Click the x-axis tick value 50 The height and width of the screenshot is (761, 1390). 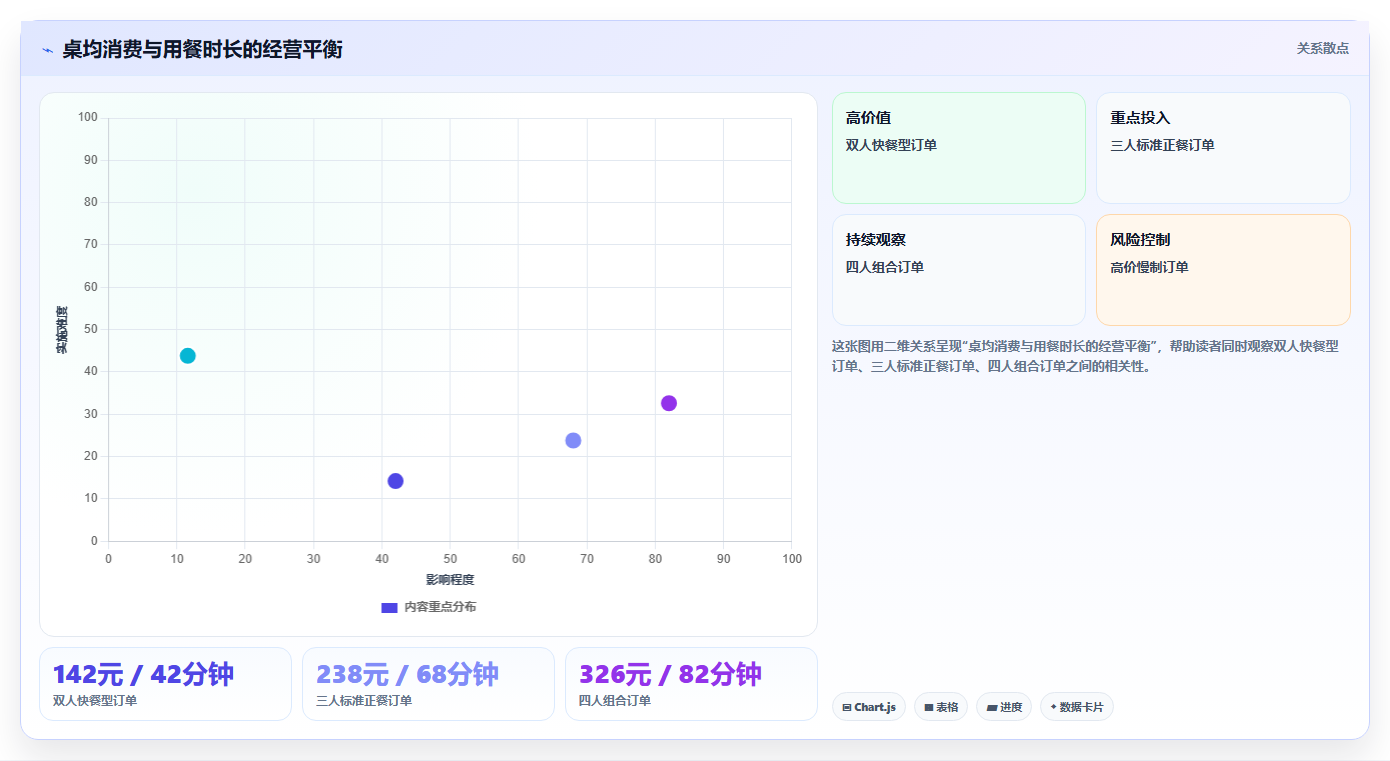point(450,559)
